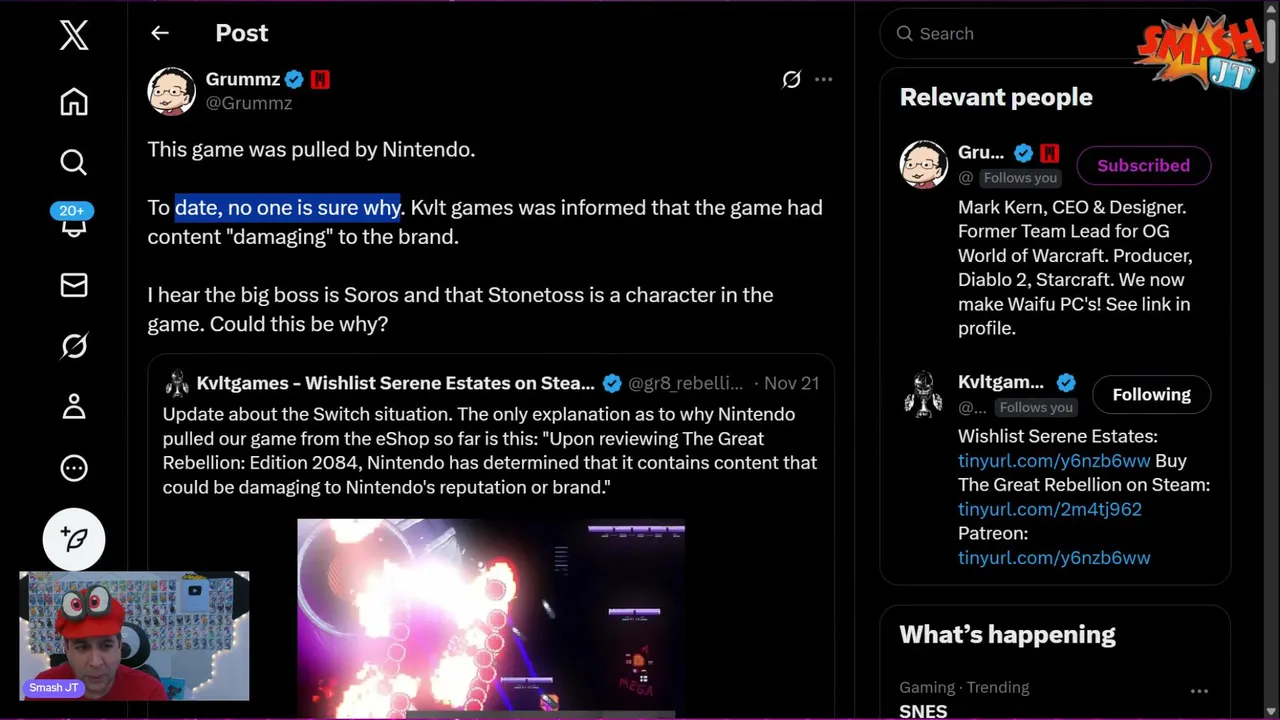Open Notifications bell with 20+ badge
This screenshot has height=720, width=1280.
(74, 223)
